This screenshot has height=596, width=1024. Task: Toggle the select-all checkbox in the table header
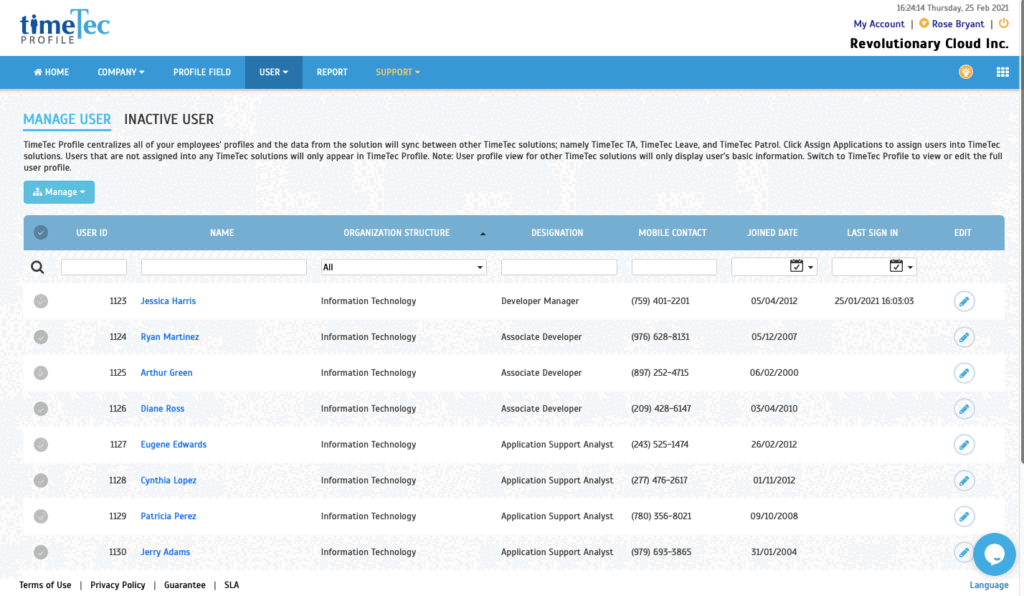pos(40,231)
